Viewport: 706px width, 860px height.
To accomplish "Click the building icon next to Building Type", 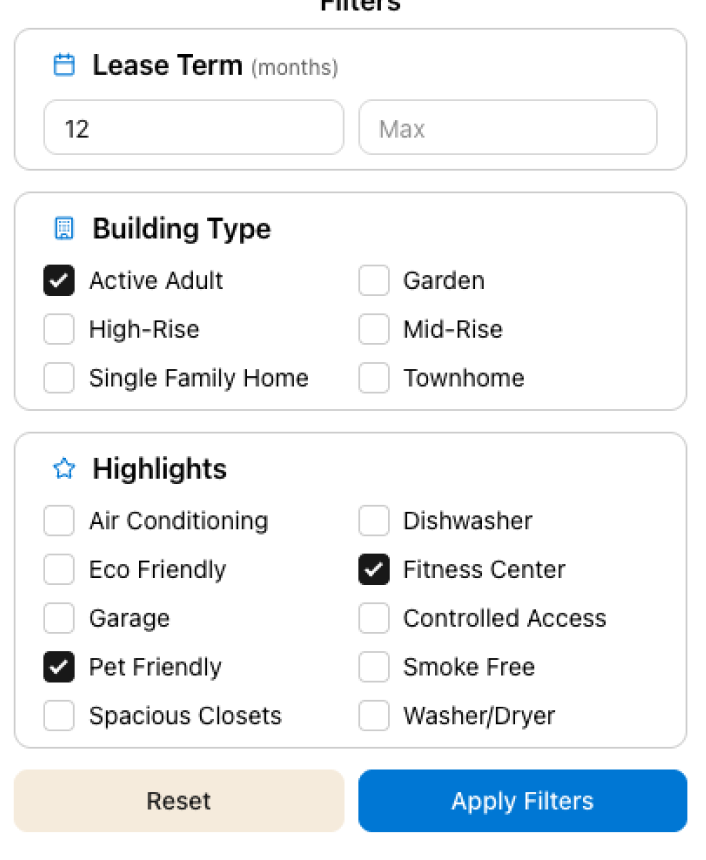I will coord(64,229).
